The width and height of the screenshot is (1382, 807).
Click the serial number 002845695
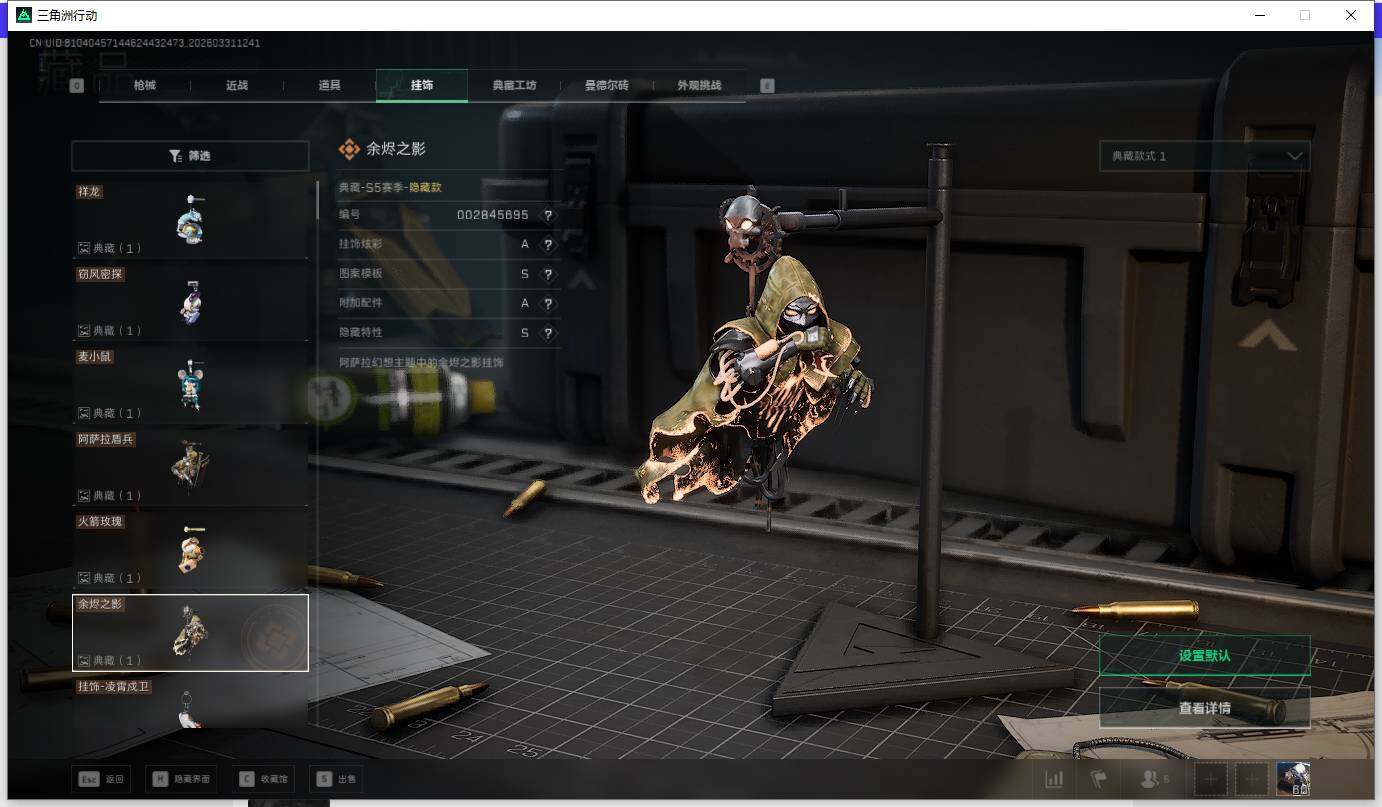493,215
